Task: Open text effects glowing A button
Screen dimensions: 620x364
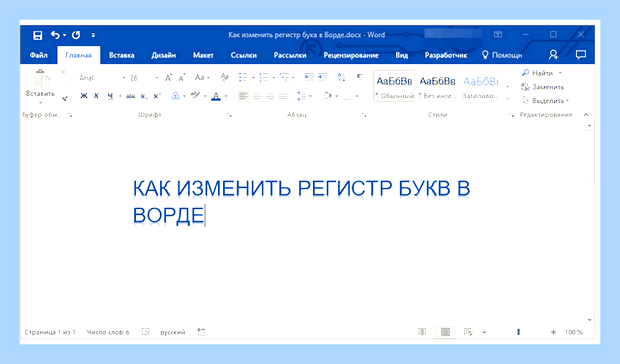Action: pos(176,96)
